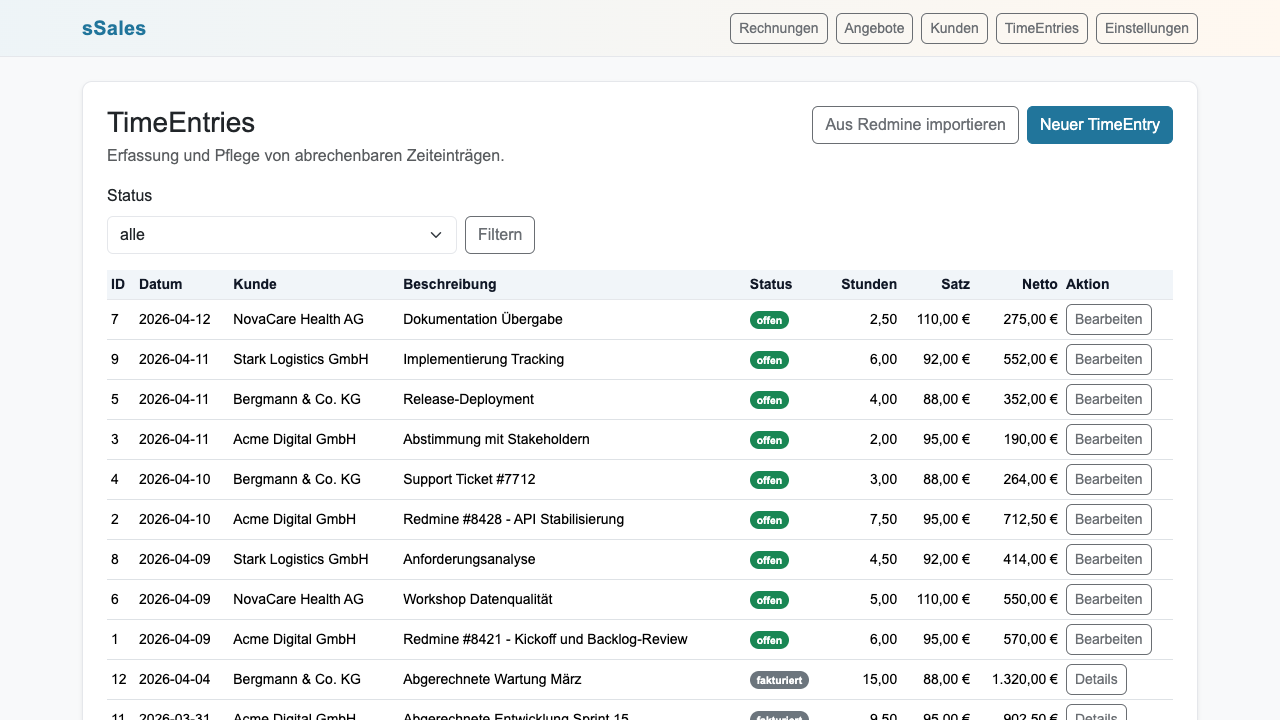Screen dimensions: 1280x720
Task: Click the offen badge on Release-Deployment
Action: pyautogui.click(x=769, y=399)
